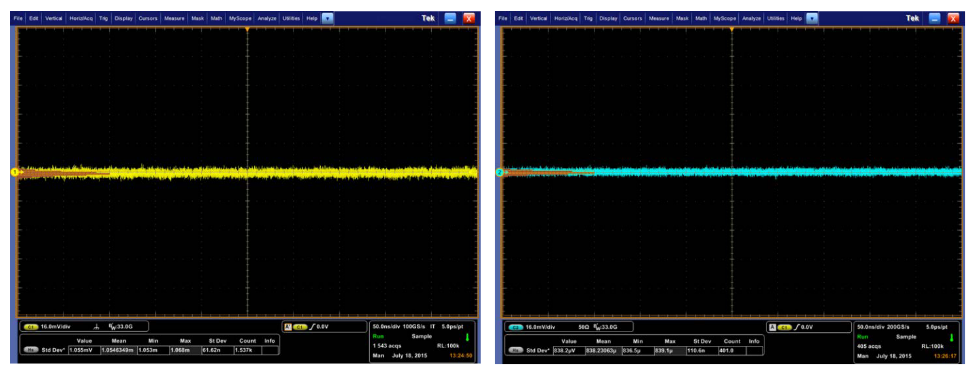972x373 pixels.
Task: Select the 61.62n St Dev cell in left window
Action: (218, 350)
